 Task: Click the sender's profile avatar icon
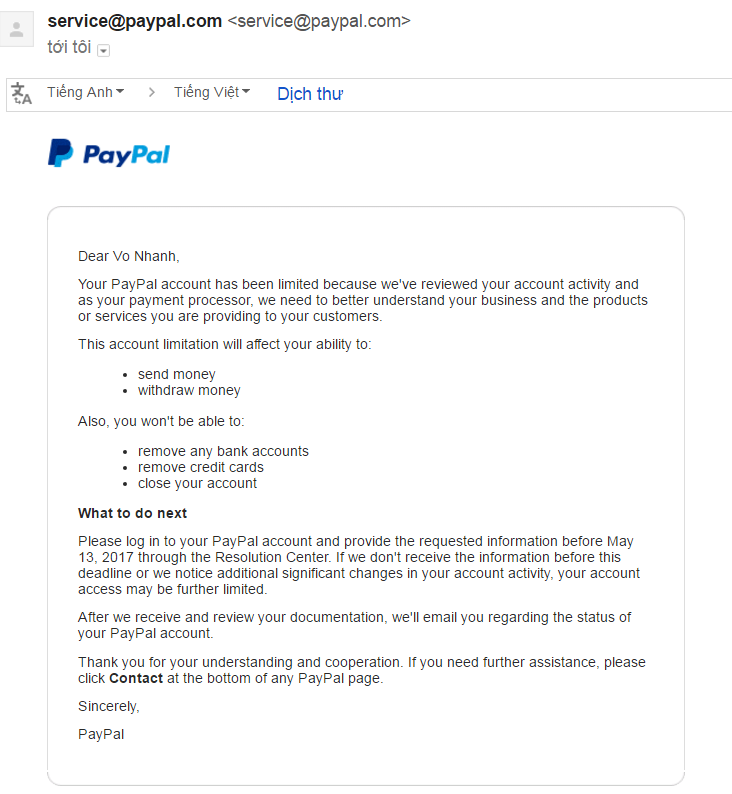click(16, 31)
